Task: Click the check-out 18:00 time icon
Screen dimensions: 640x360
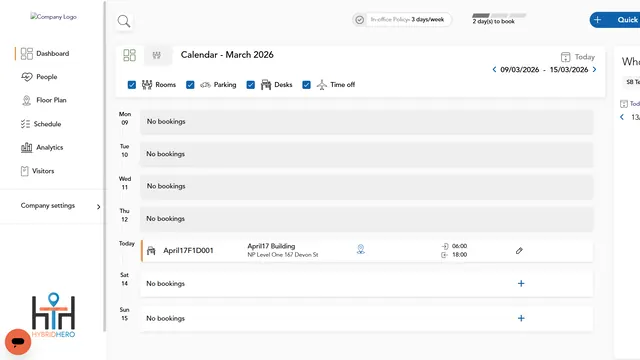Action: (444, 255)
